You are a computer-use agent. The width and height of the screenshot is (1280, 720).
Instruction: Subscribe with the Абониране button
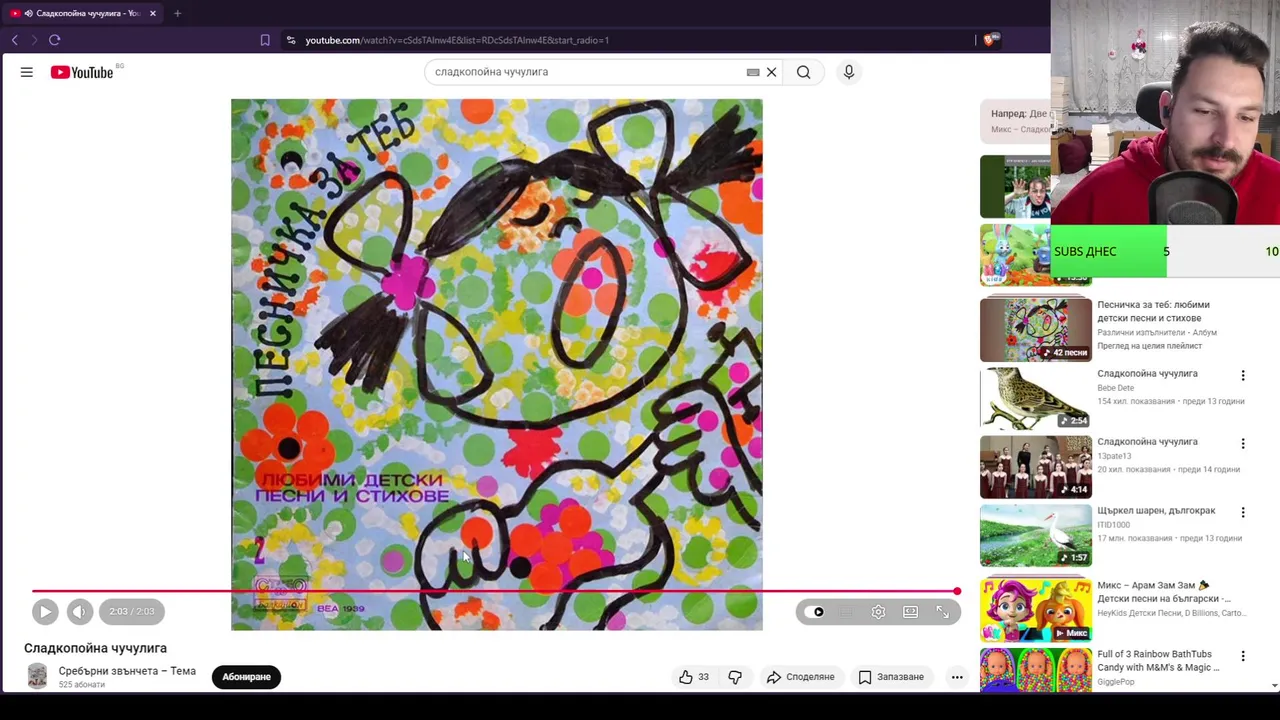coord(246,677)
